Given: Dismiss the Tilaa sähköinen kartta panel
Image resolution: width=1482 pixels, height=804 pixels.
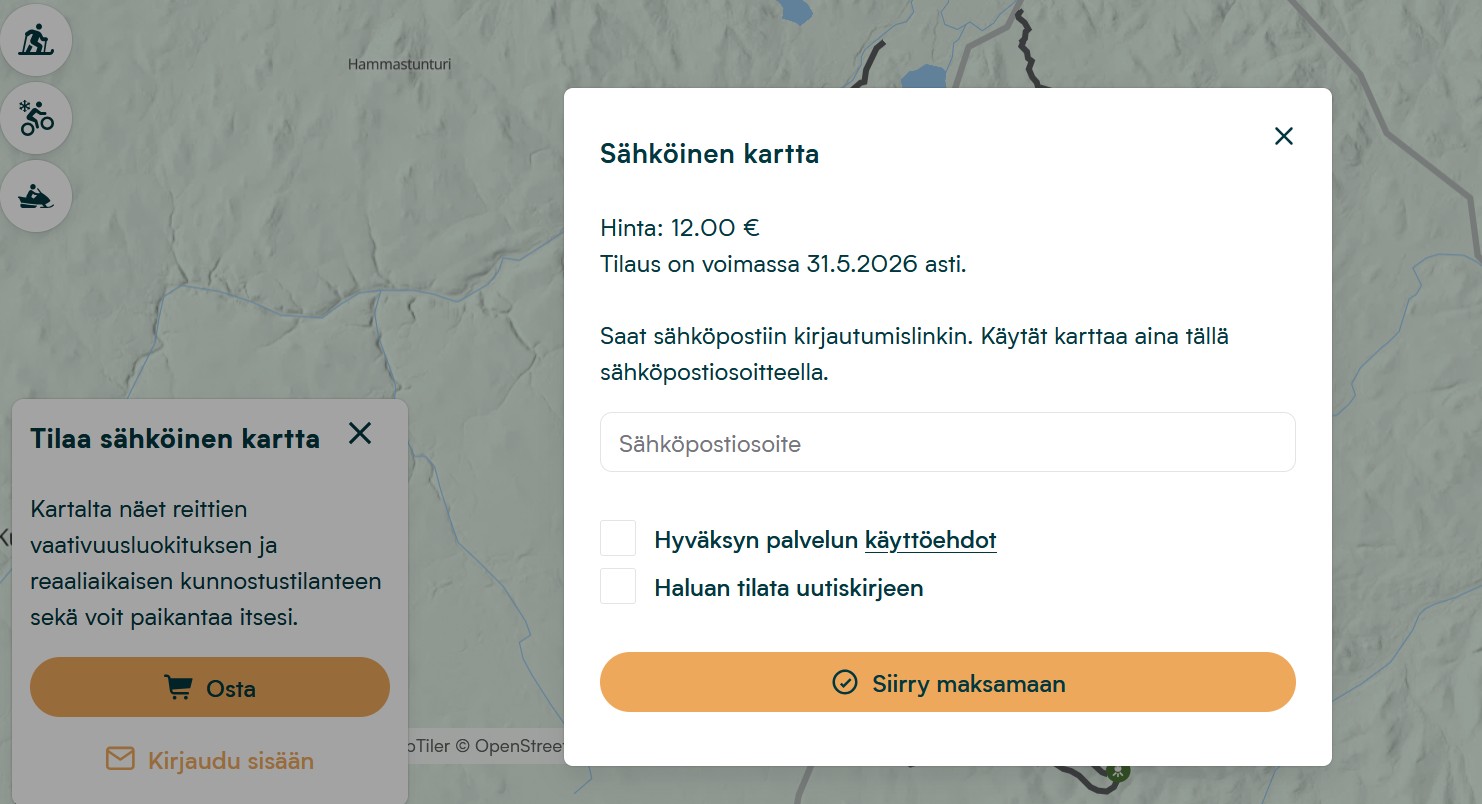Looking at the screenshot, I should 360,433.
